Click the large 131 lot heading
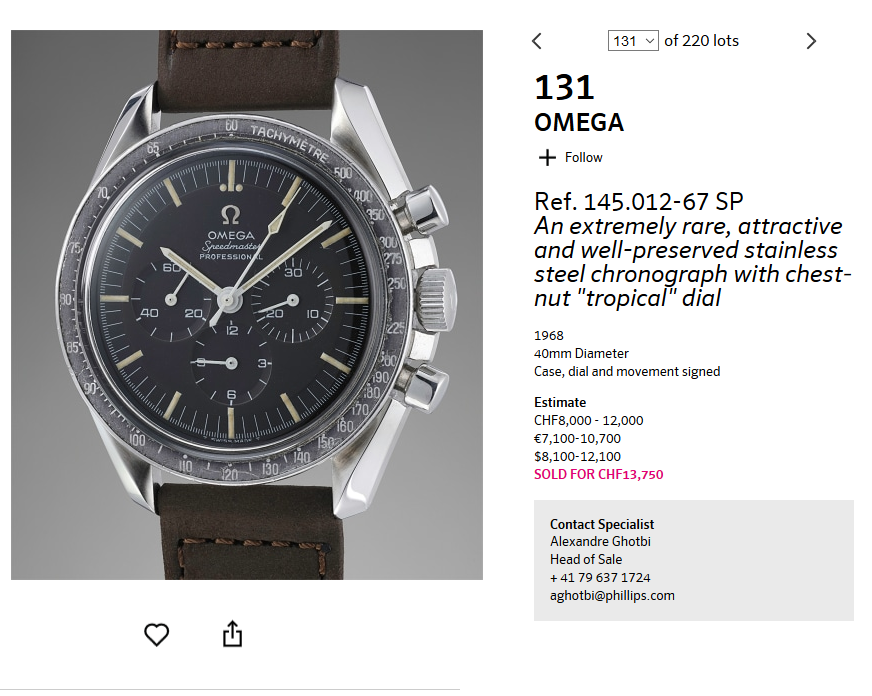872x696 pixels. tap(564, 88)
